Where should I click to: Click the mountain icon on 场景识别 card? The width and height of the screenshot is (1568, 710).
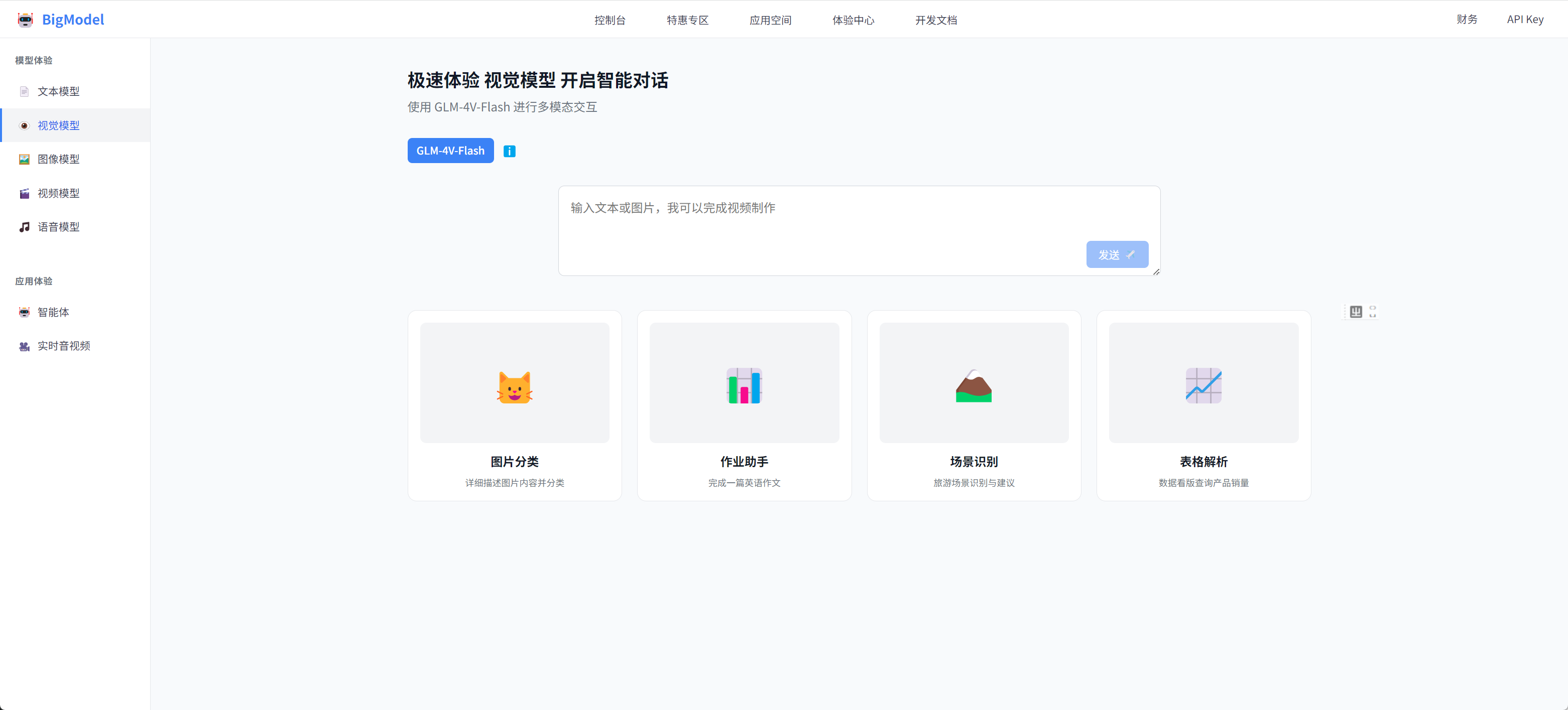pyautogui.click(x=974, y=386)
